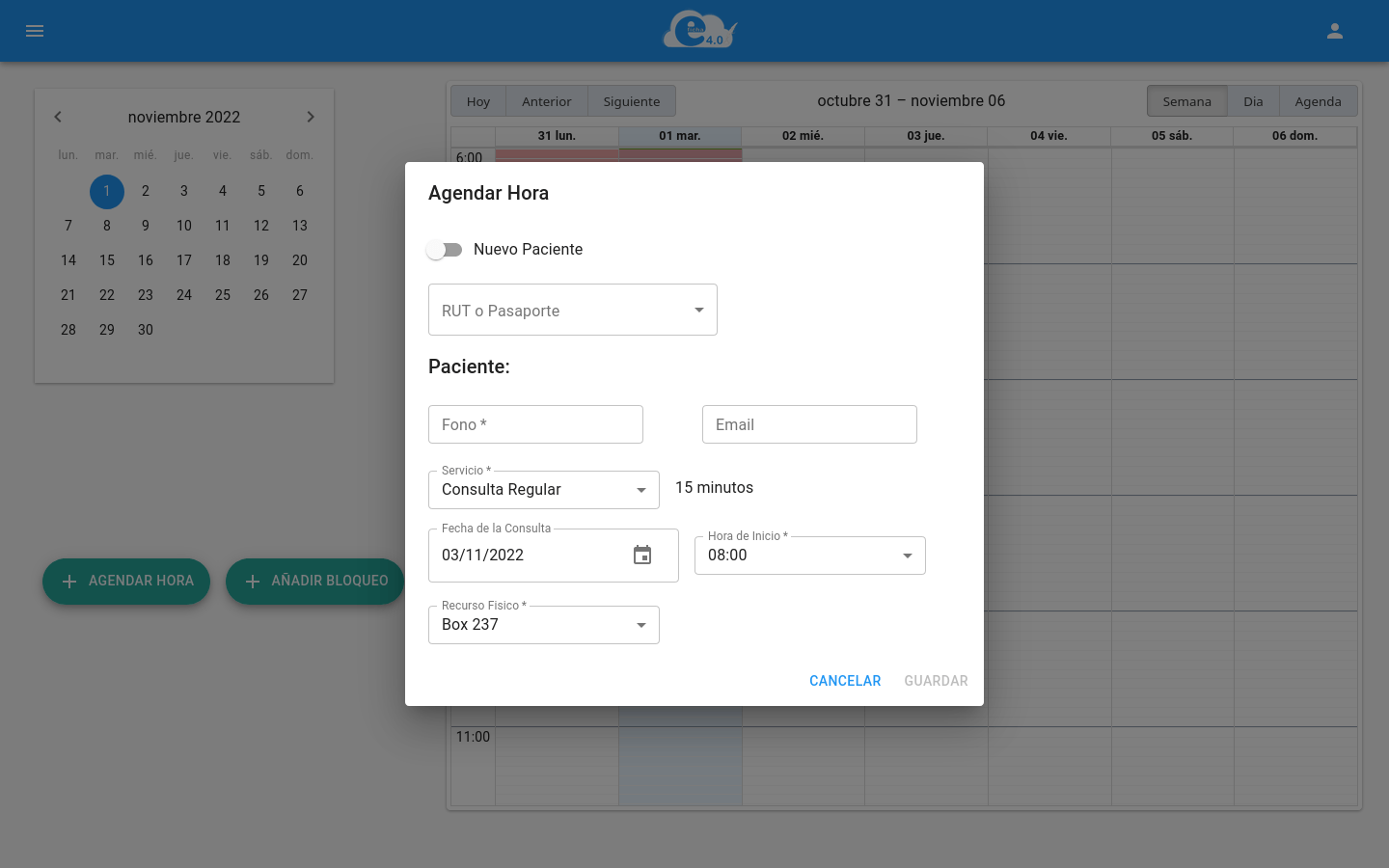Switch to the Agenda view tab
Screen dimensions: 1389x868
point(1318,100)
